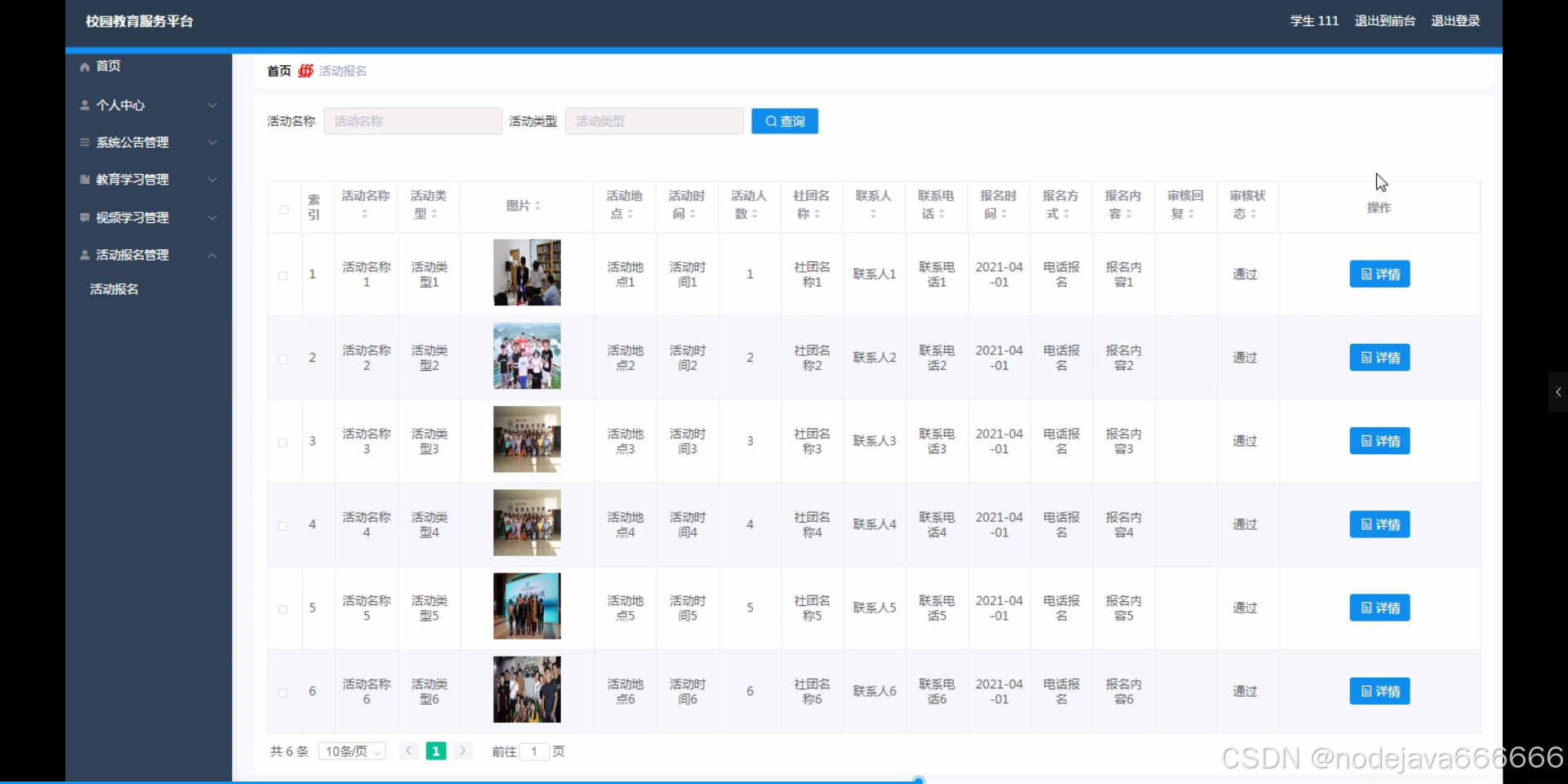Check the checkbox for row 1
The width and height of the screenshot is (1568, 784).
[283, 276]
